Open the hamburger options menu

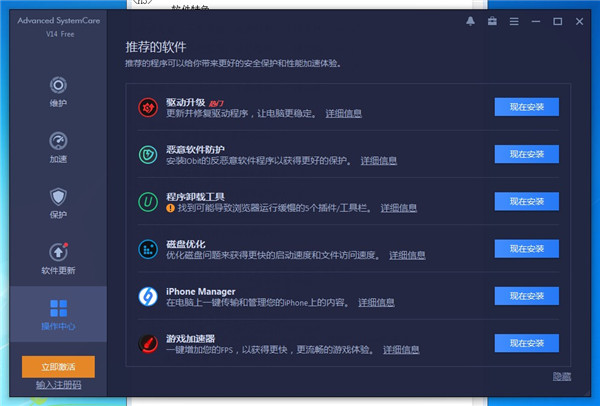tap(514, 21)
